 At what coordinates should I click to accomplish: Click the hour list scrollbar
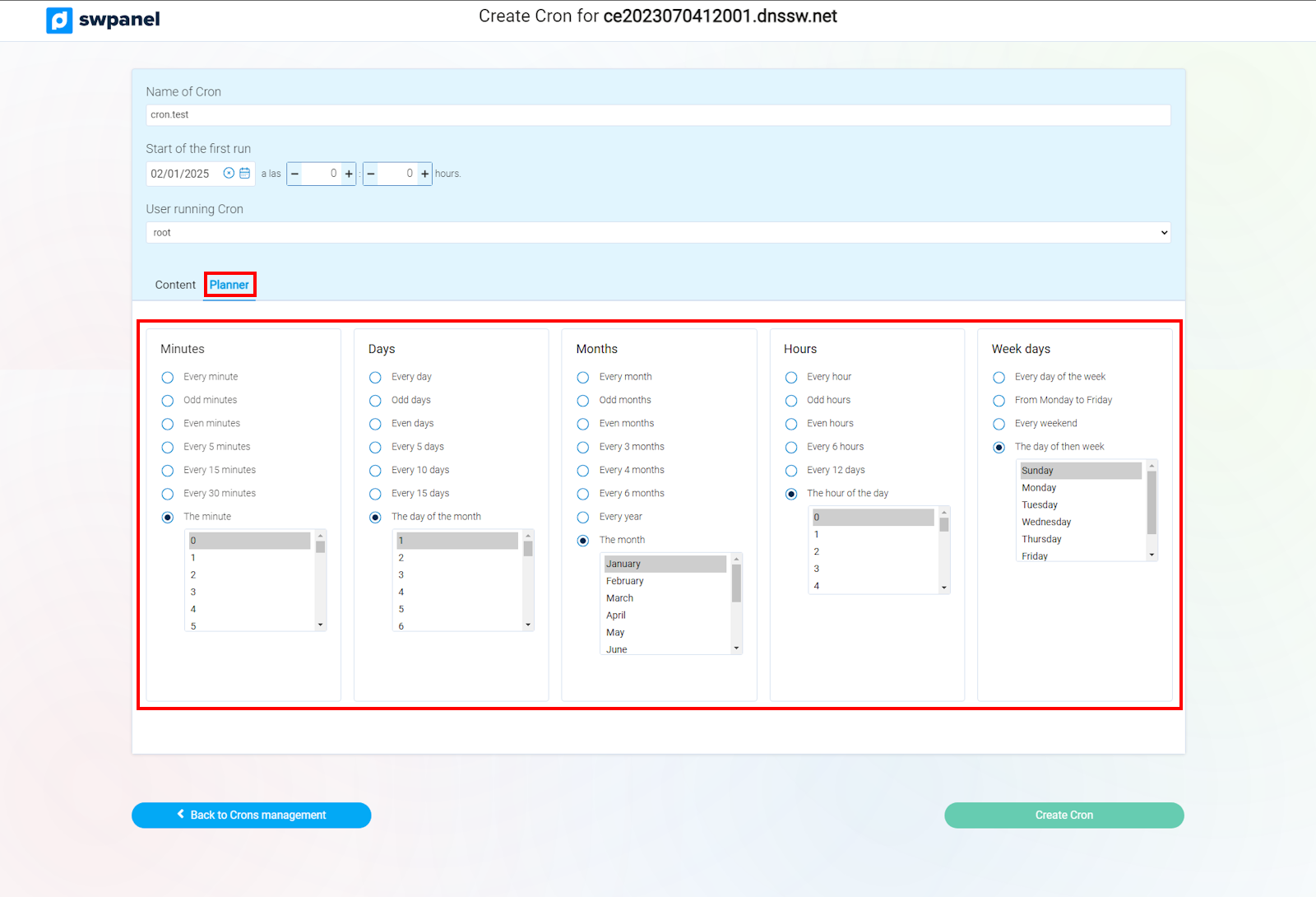(944, 551)
